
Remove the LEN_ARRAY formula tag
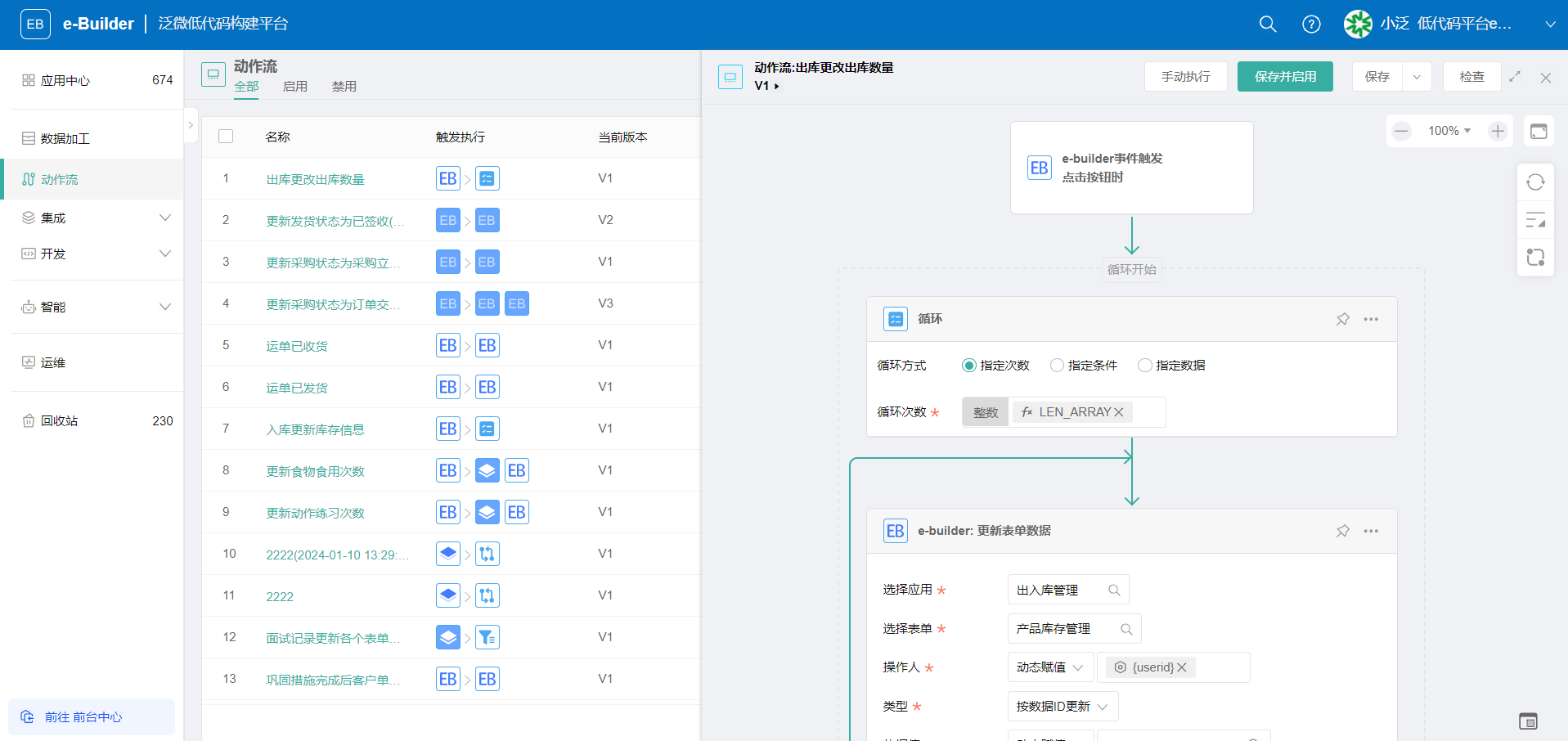[1119, 412]
